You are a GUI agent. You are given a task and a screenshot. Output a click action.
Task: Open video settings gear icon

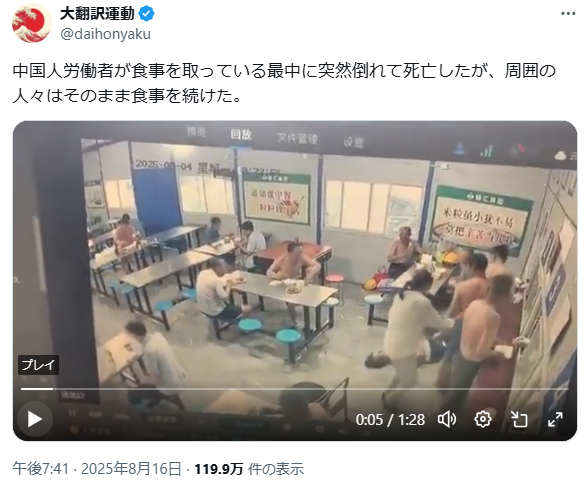[483, 420]
